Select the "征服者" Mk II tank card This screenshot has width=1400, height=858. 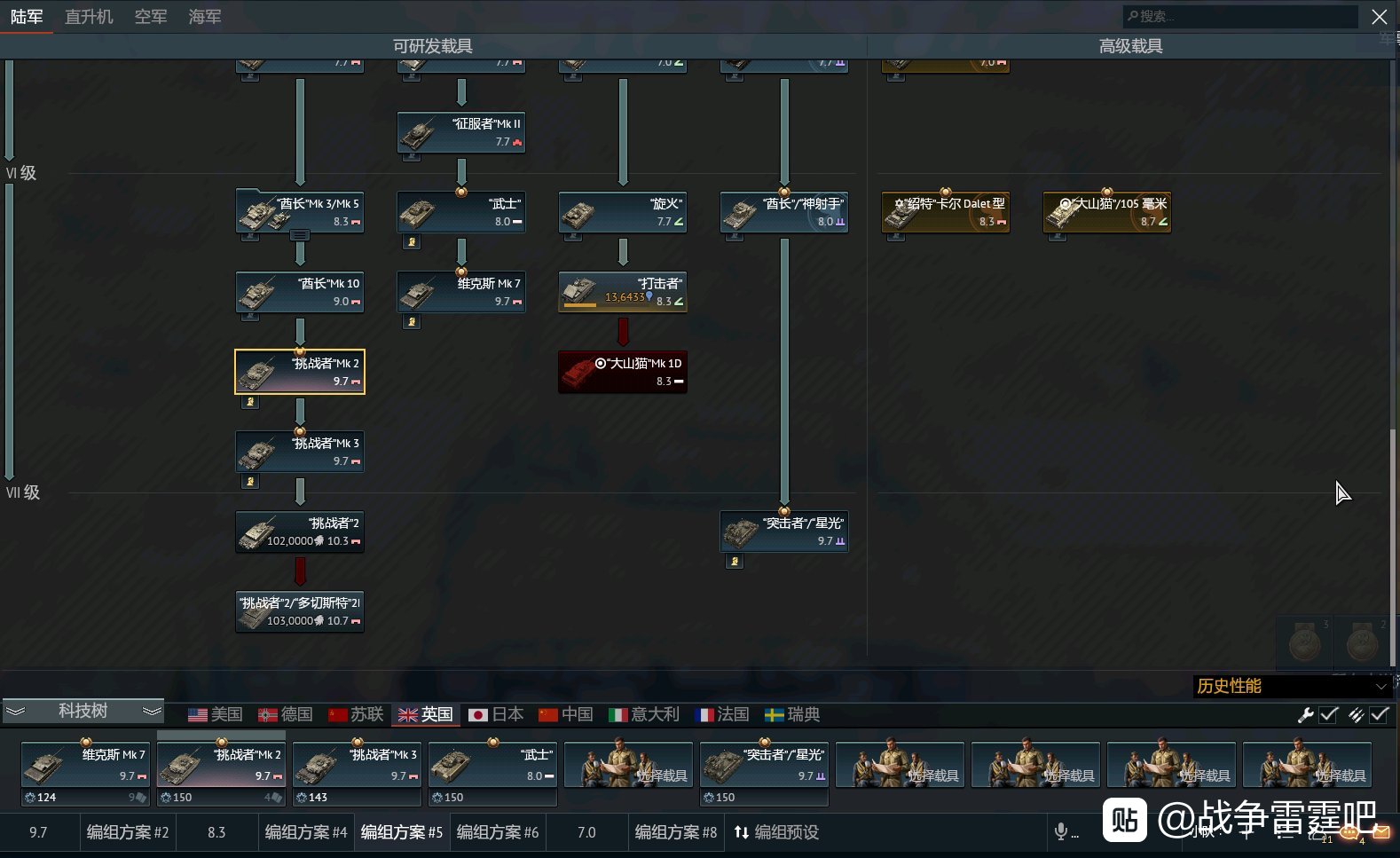461,132
